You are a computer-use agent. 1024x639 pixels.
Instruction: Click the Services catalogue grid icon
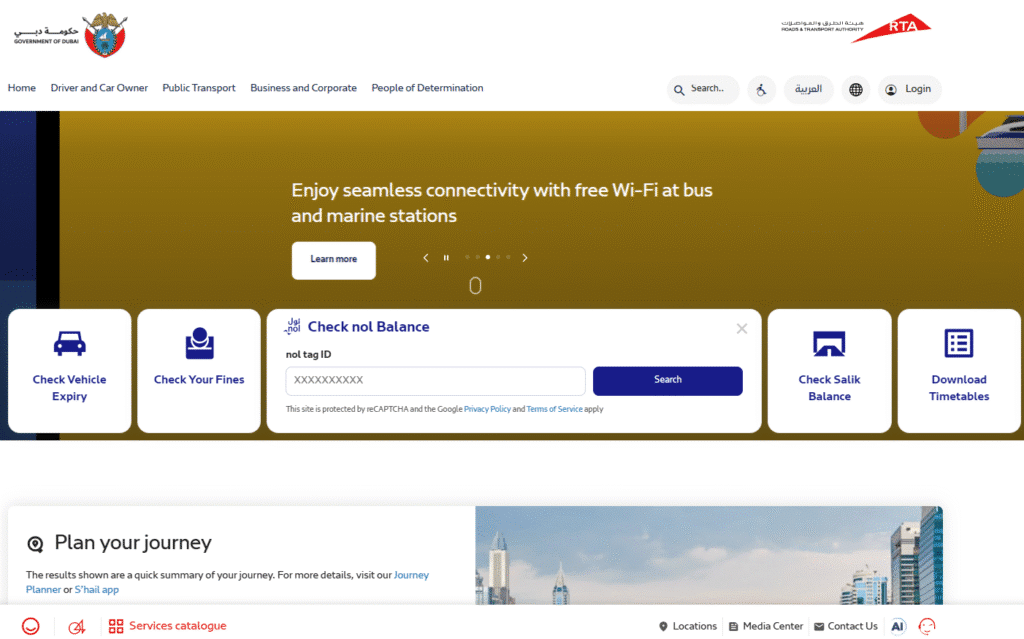coord(116,626)
